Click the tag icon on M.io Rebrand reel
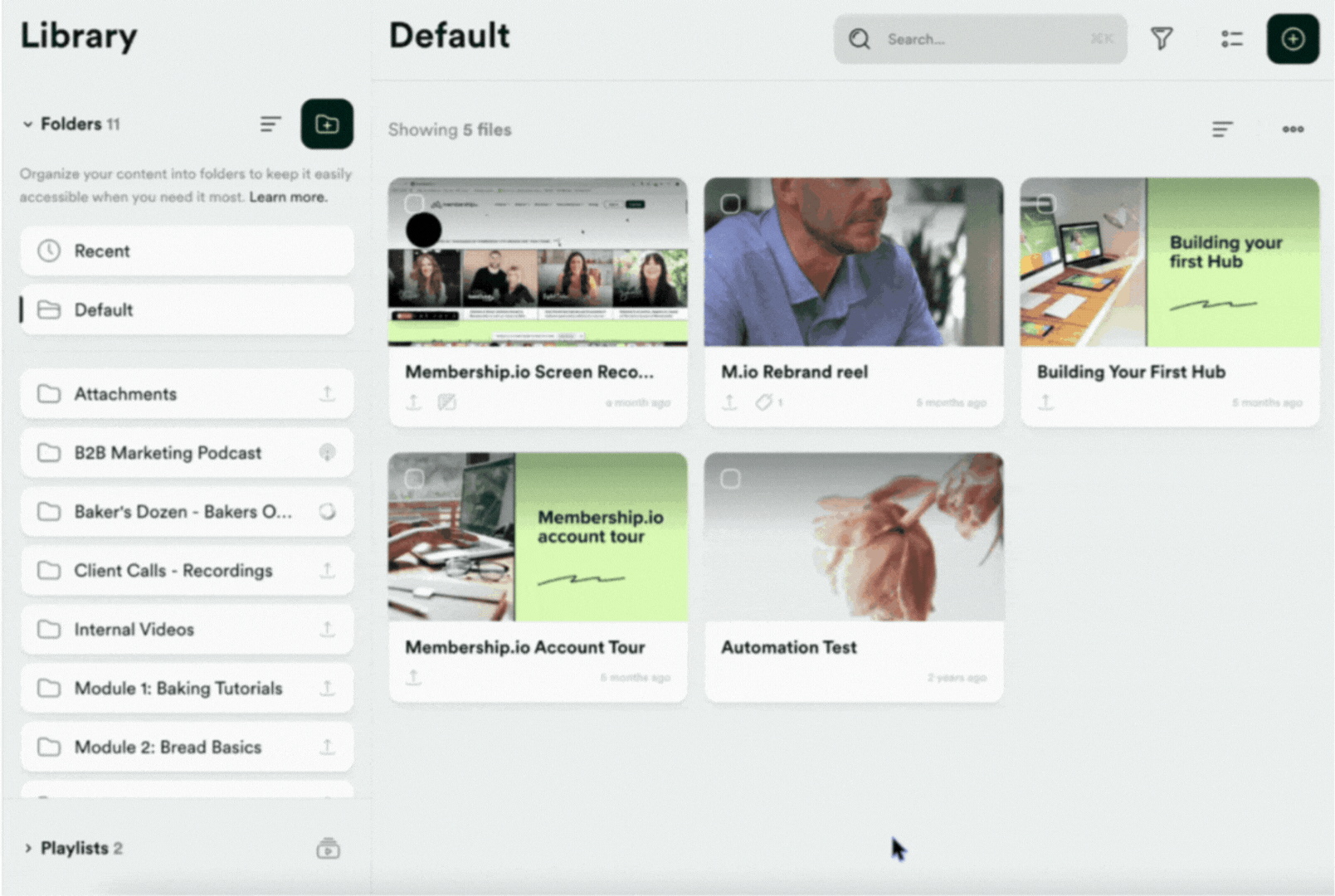 (x=763, y=402)
